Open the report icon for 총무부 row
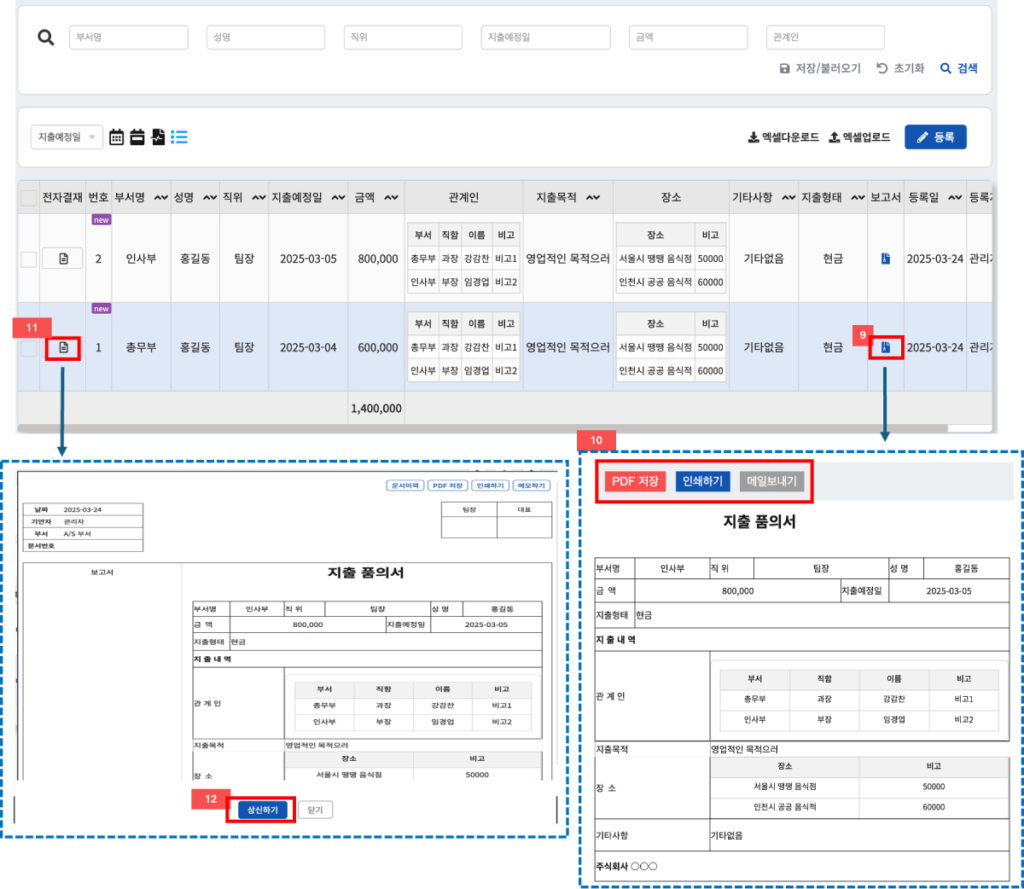The image size is (1024, 889). click(885, 348)
